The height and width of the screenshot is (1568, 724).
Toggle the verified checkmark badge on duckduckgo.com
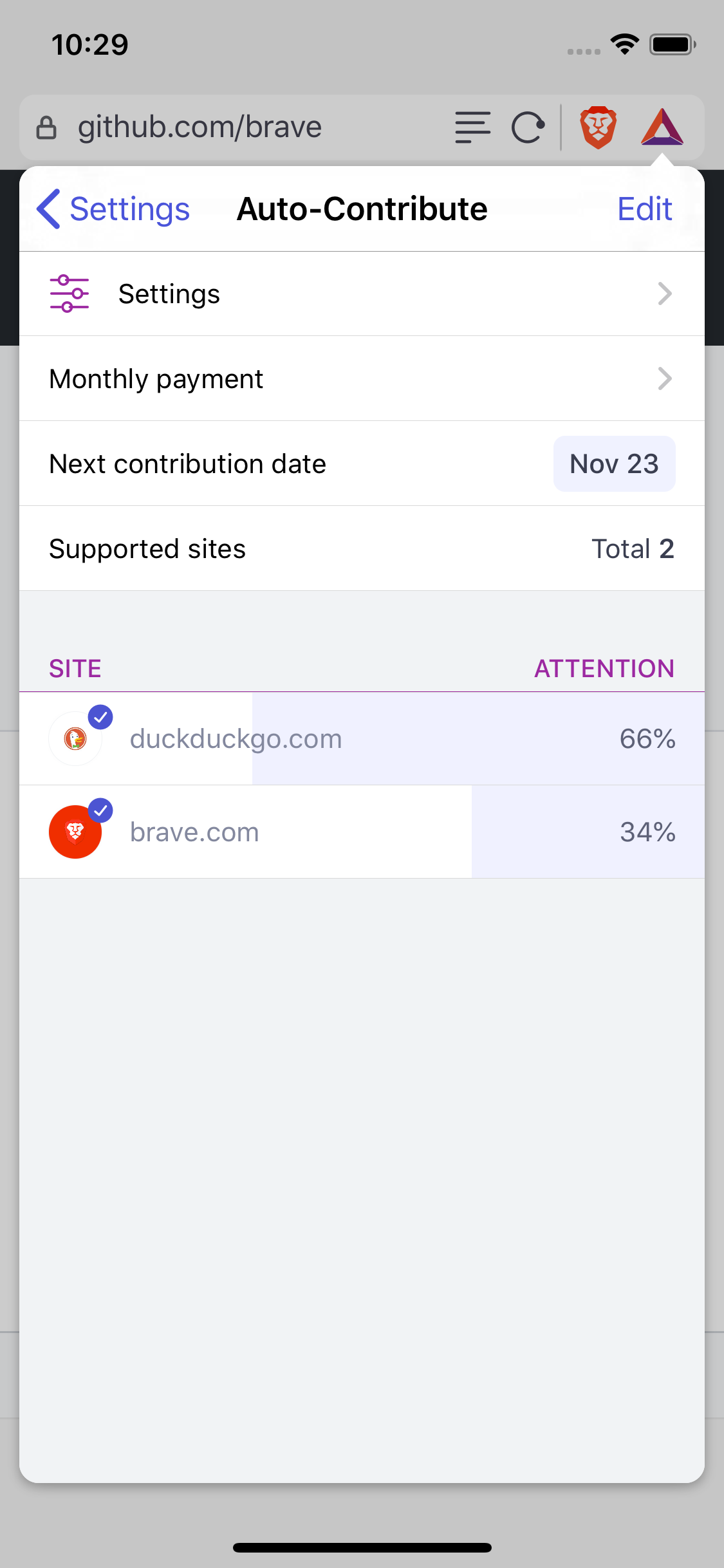100,717
